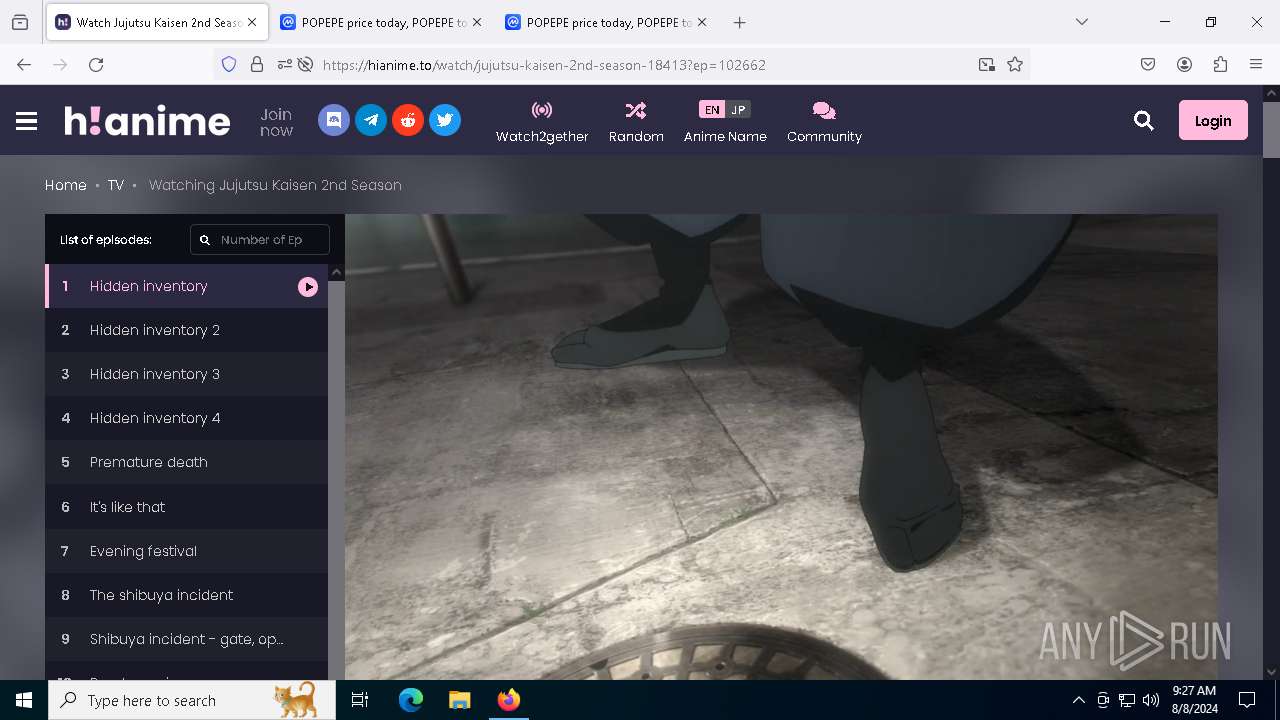The width and height of the screenshot is (1280, 720).
Task: Select episode 8 The shibuya incident
Action: pos(186,595)
